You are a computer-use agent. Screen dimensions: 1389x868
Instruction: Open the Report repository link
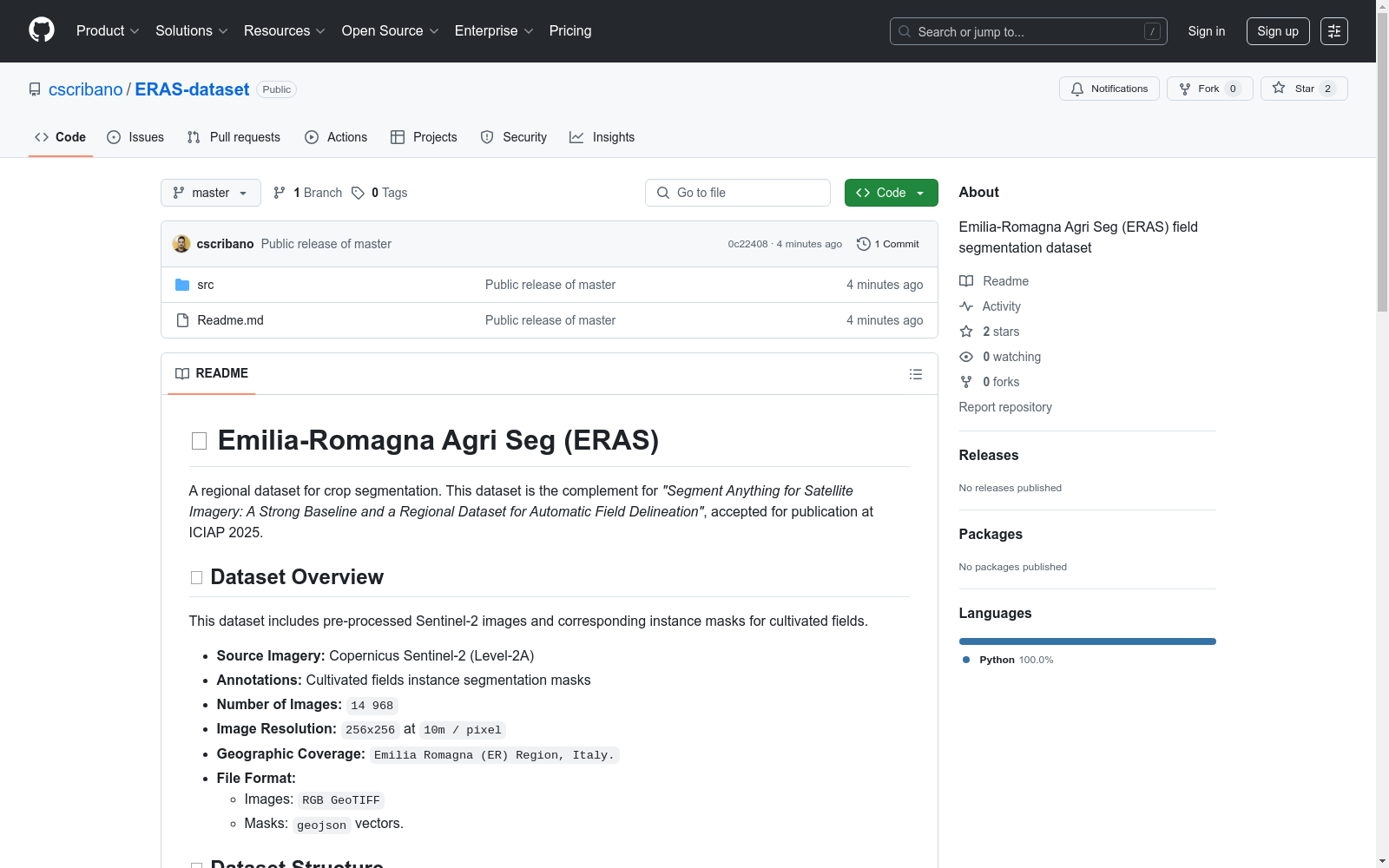pos(1005,407)
